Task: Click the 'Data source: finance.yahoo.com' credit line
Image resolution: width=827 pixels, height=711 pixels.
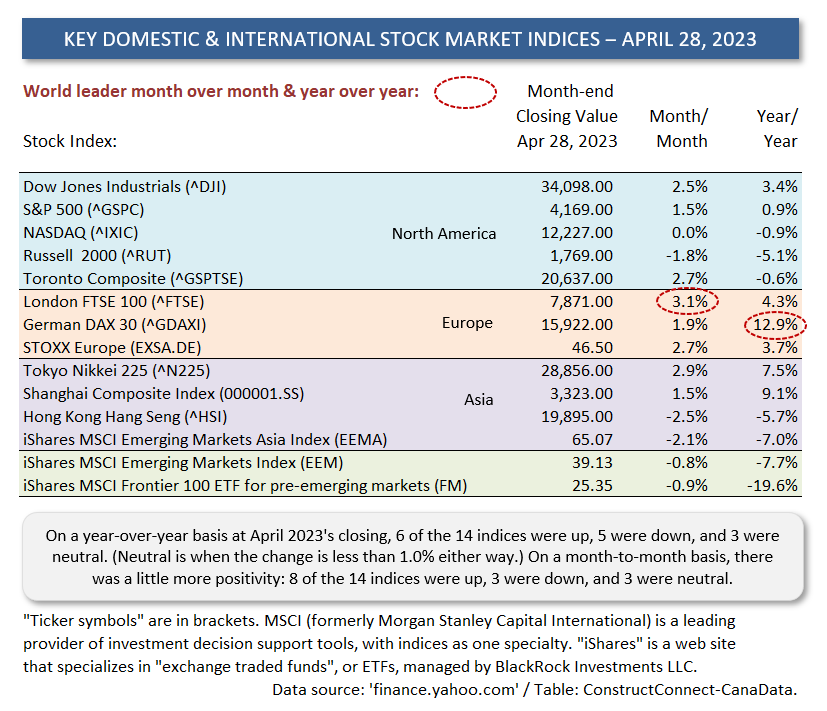Action: click(x=534, y=690)
